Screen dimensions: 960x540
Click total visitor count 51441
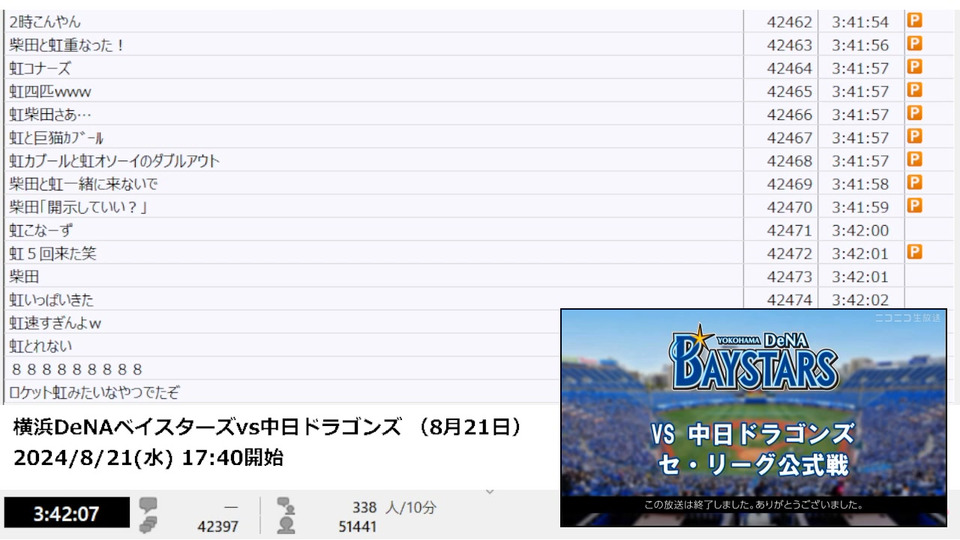(358, 526)
